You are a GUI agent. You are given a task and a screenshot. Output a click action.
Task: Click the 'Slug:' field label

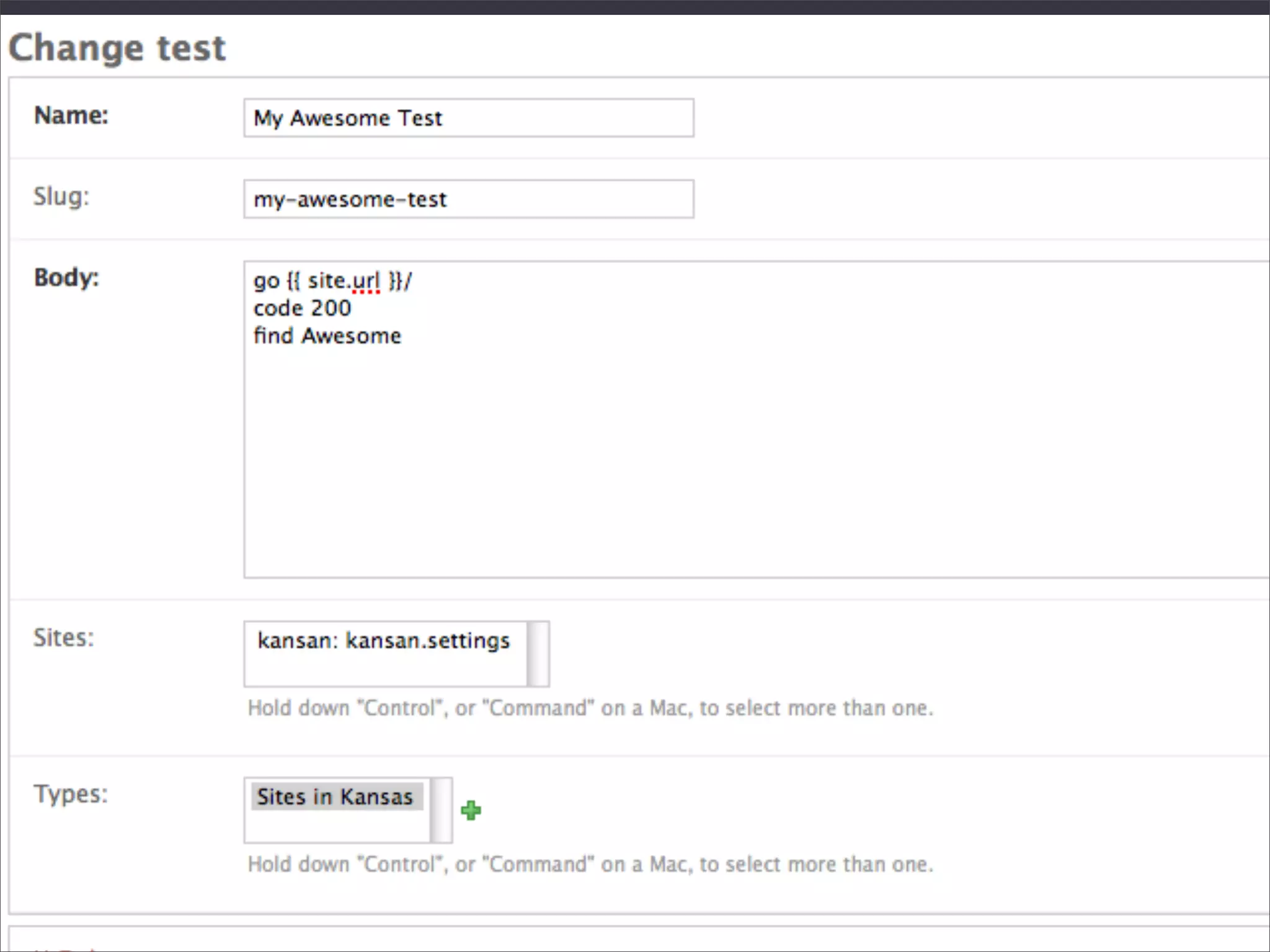pyautogui.click(x=61, y=196)
